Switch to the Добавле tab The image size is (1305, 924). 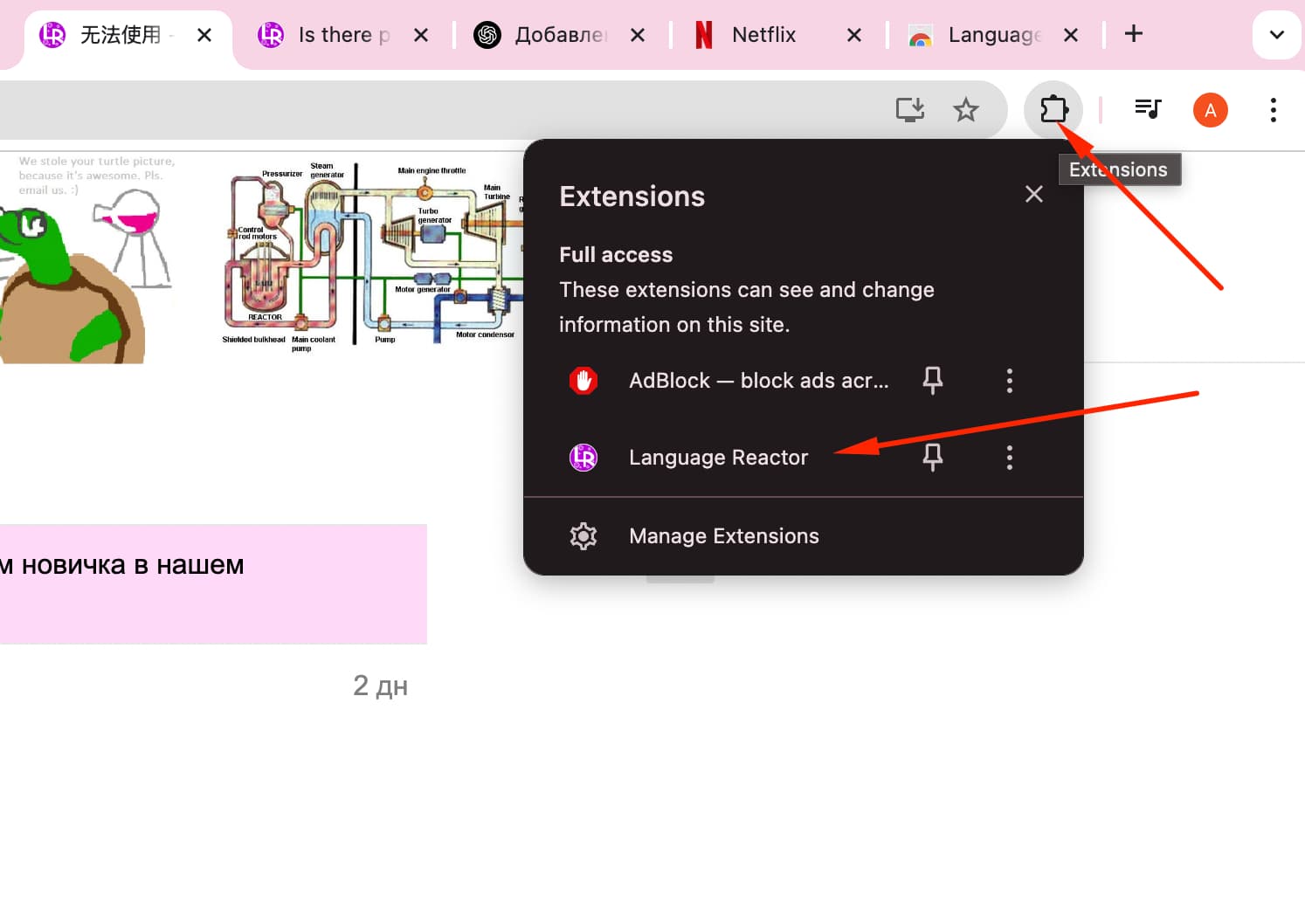click(561, 35)
